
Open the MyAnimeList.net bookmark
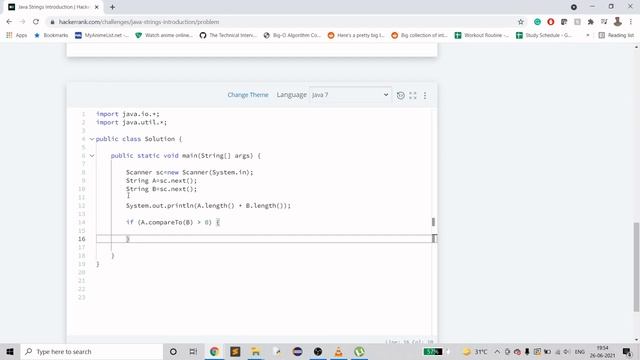tap(102, 36)
